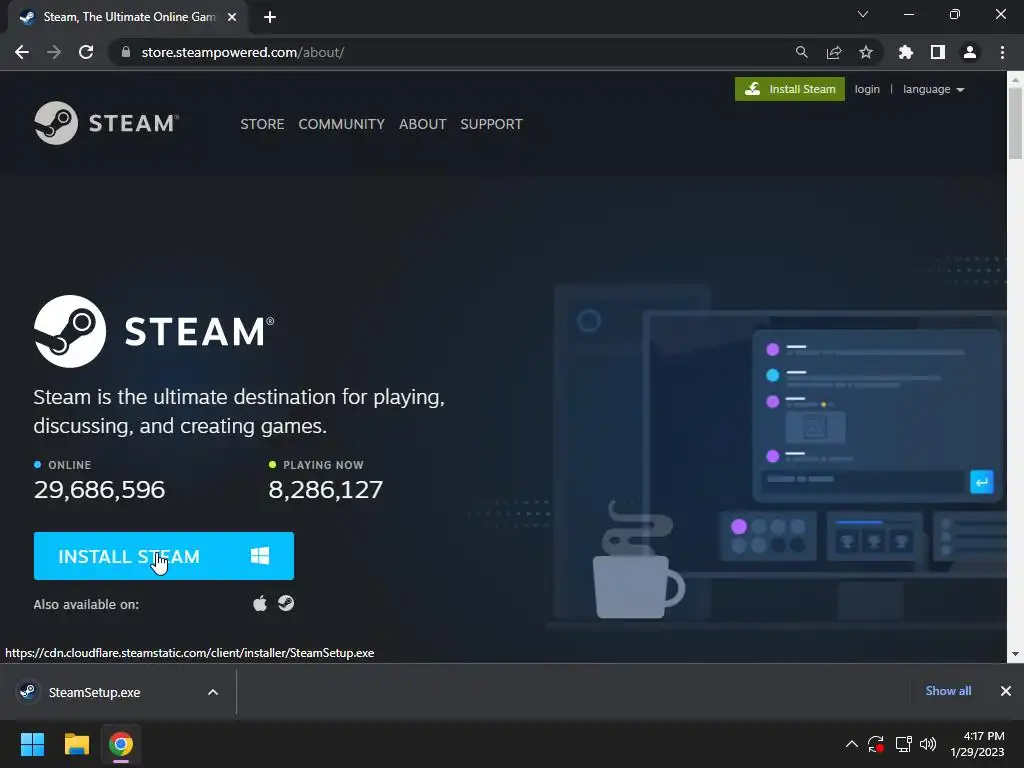Screen dimensions: 1024x768
Task: Open network settings tray icon
Action: coord(903,744)
